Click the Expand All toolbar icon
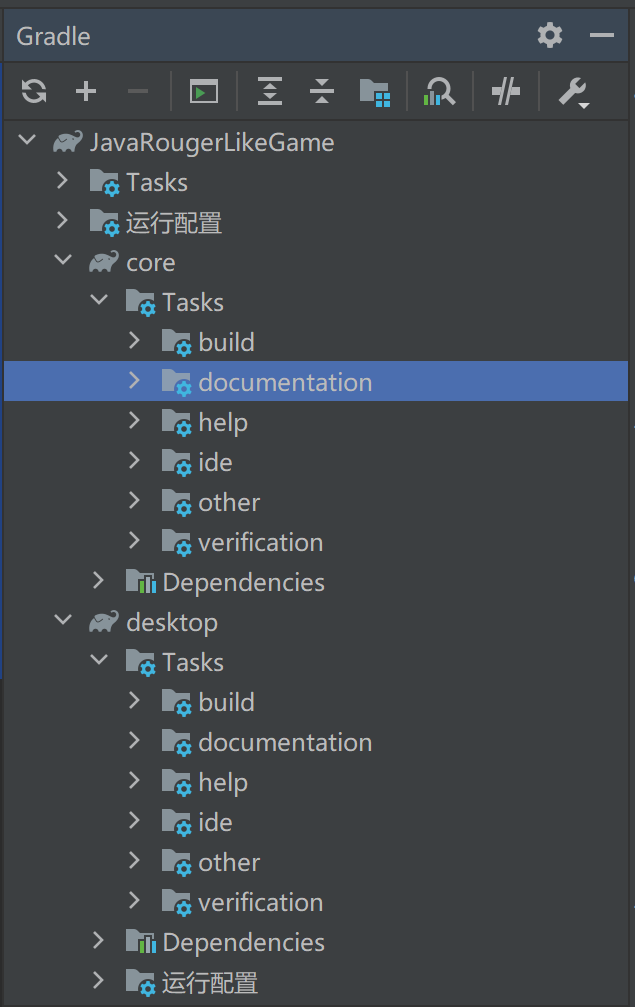Screen dimensions: 635x1007 pyautogui.click(x=270, y=92)
